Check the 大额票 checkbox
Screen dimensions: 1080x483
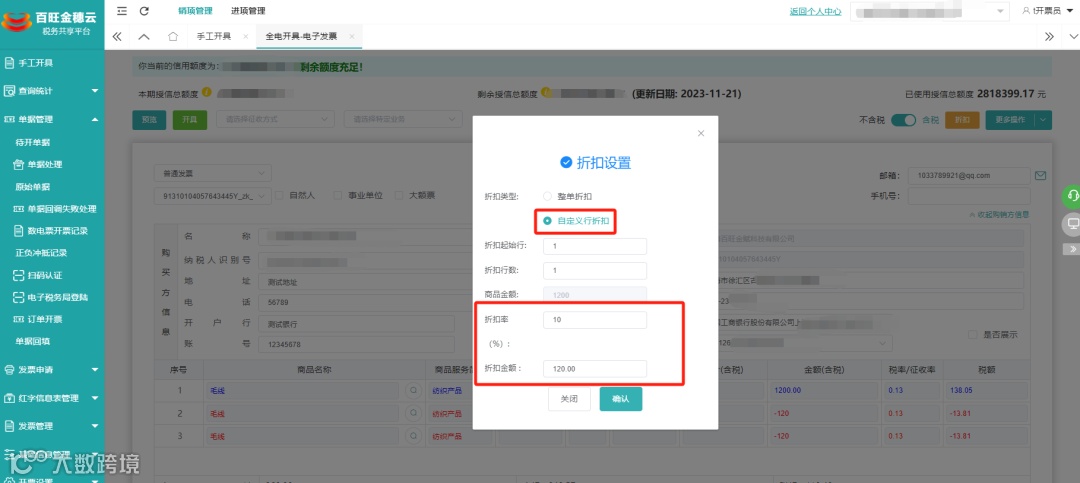tap(399, 196)
